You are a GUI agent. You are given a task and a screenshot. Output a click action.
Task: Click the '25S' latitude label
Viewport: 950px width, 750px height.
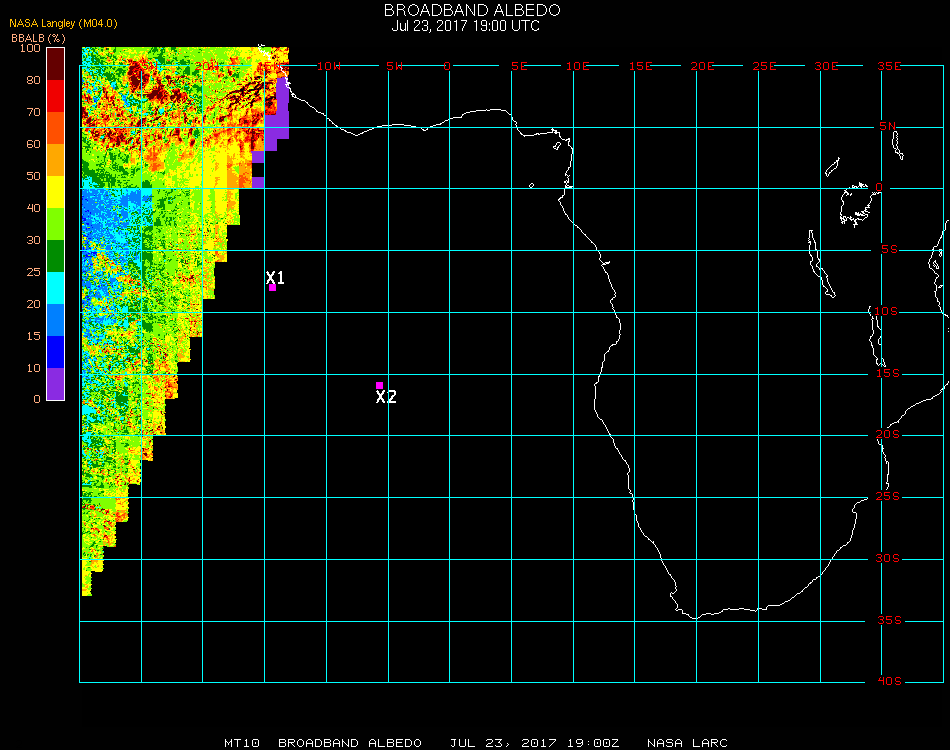coord(888,497)
